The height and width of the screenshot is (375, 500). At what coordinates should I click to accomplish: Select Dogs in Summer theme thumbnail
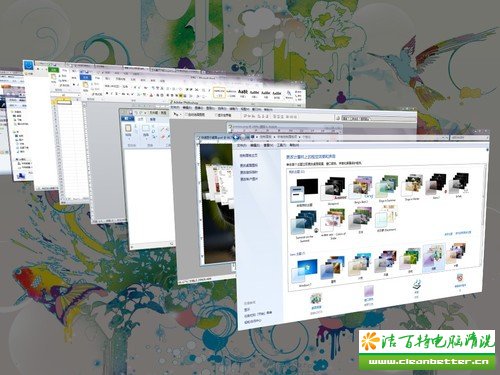(387, 187)
